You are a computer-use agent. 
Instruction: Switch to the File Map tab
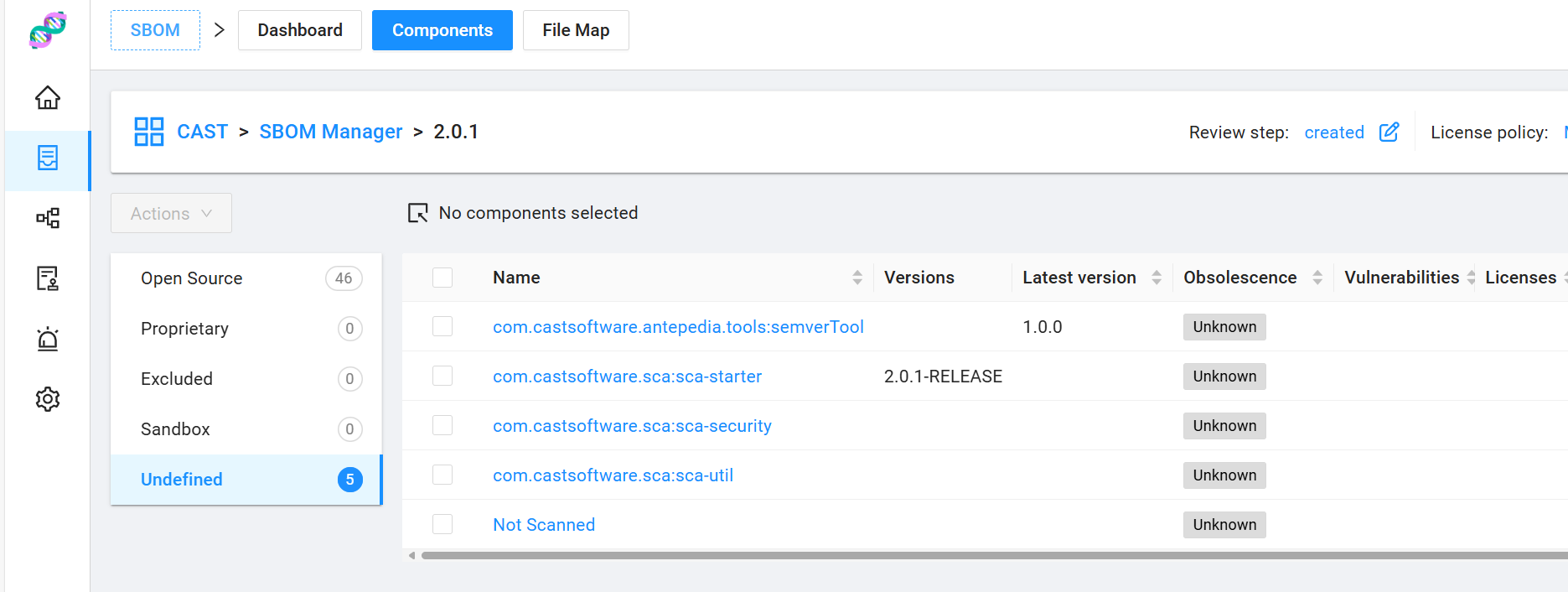point(576,30)
